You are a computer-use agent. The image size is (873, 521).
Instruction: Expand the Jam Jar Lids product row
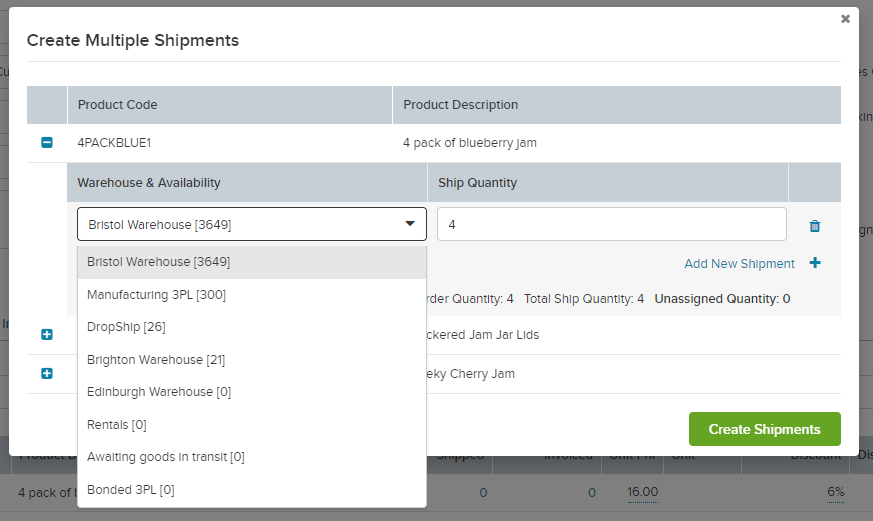(x=47, y=334)
